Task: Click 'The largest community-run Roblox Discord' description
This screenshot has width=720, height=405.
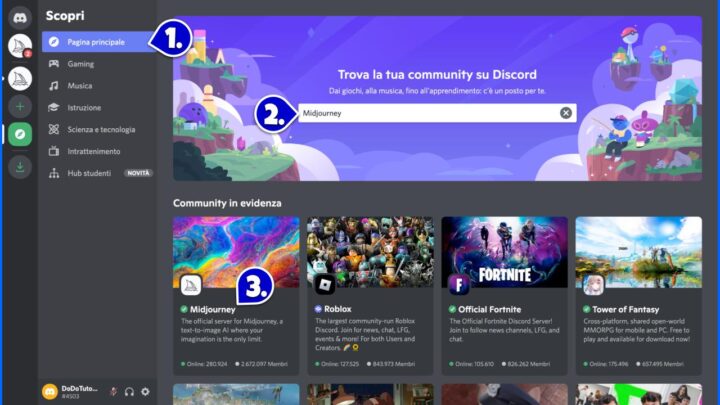Action: point(365,334)
